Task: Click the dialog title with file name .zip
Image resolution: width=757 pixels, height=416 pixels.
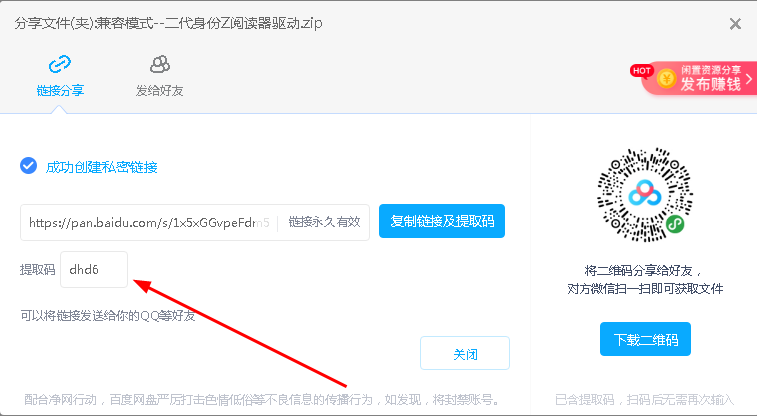Action: tap(168, 23)
